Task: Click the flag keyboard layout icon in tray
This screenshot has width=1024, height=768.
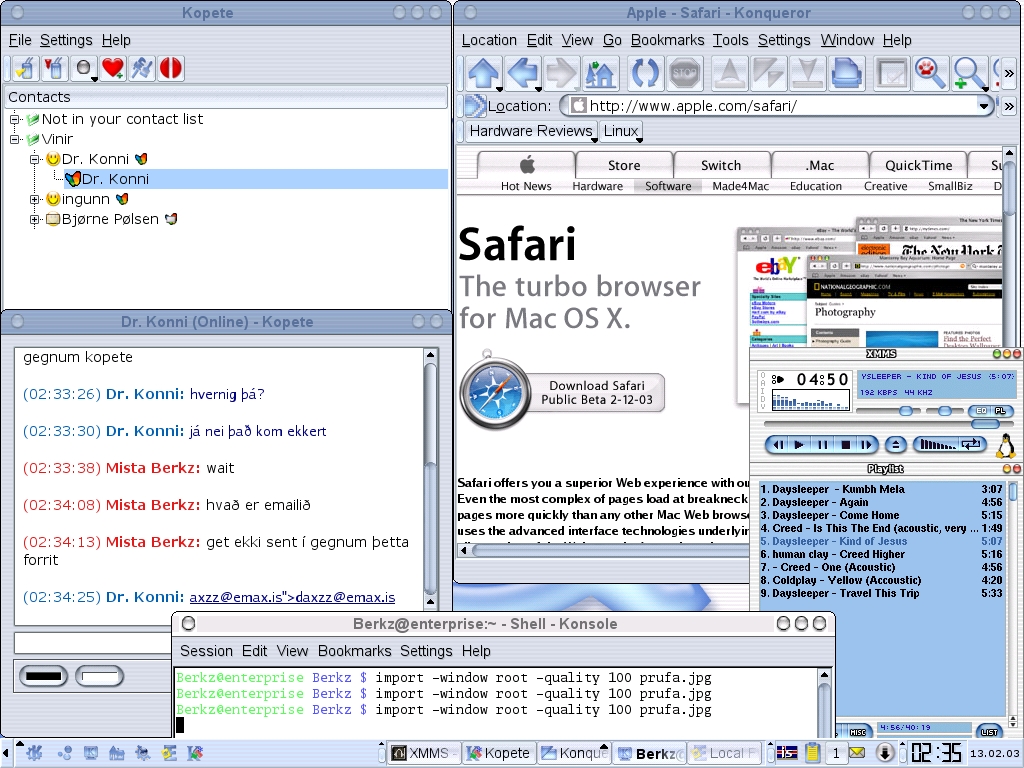Action: (786, 753)
